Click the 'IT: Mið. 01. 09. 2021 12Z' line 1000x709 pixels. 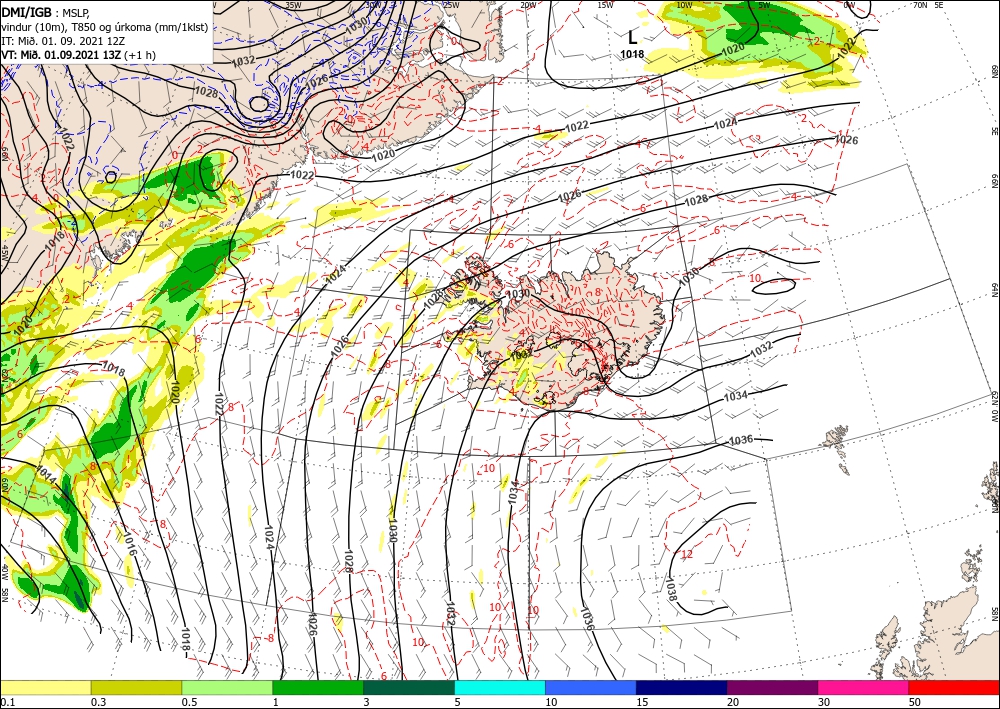coord(63,41)
